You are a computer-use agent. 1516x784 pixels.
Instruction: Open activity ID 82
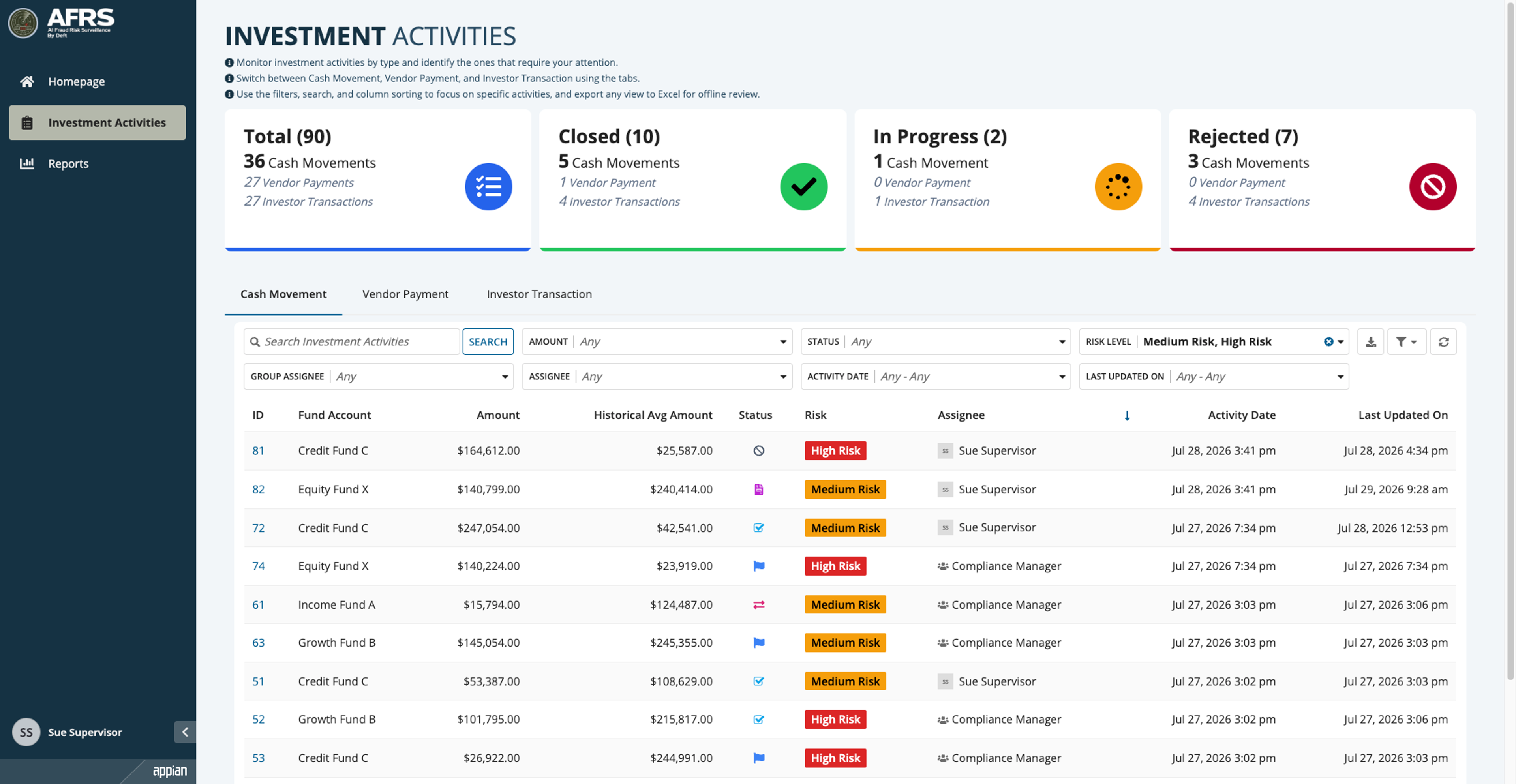point(258,490)
